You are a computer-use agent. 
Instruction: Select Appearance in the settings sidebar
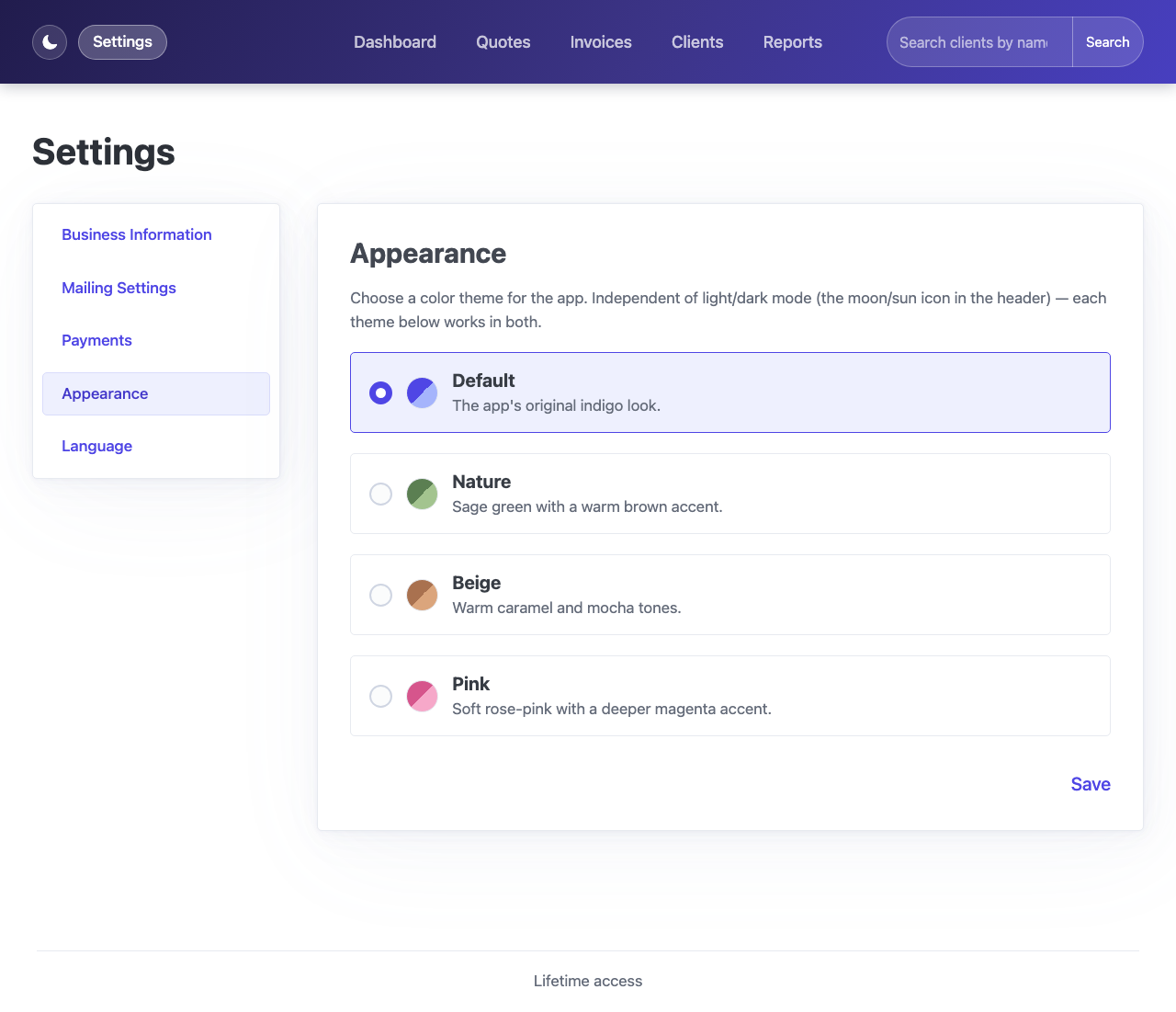point(156,393)
